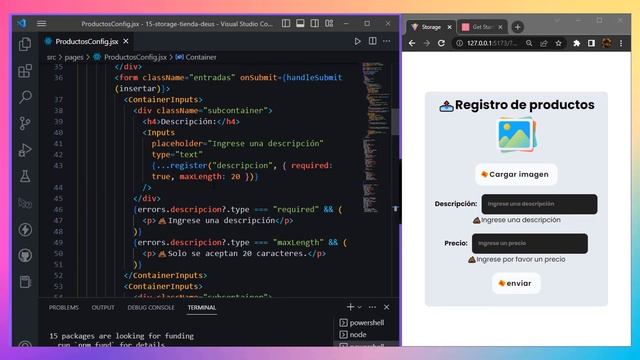Viewport: 640px width, 360px height.
Task: Click the product image placeholder
Action: (516, 135)
